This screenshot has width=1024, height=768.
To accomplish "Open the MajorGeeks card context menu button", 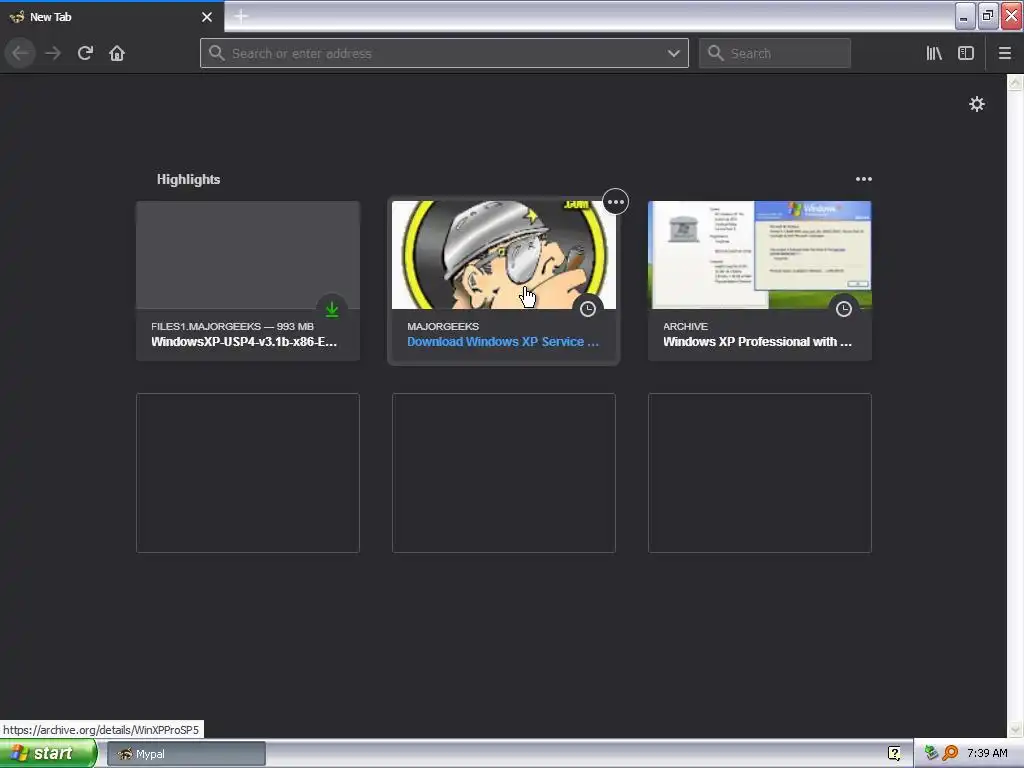I will [615, 202].
